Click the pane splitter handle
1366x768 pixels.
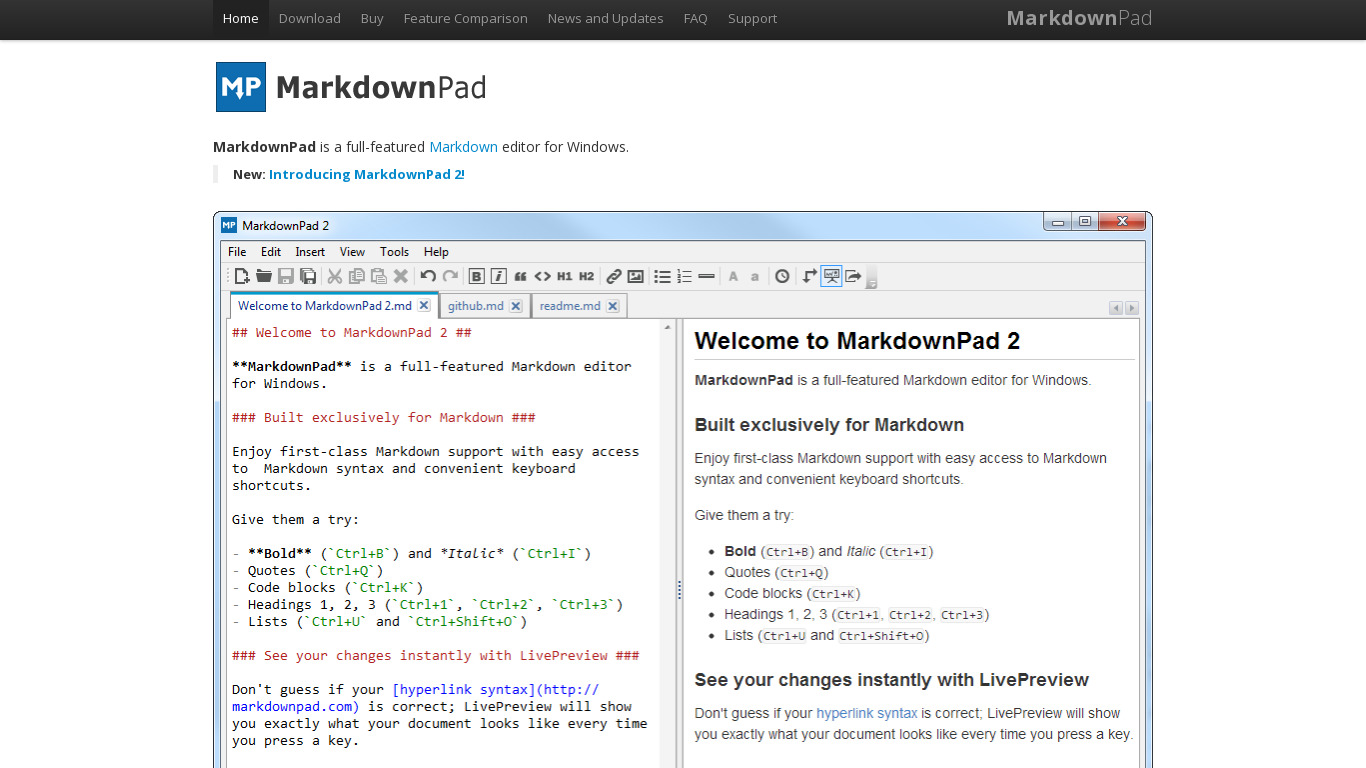pyautogui.click(x=680, y=589)
